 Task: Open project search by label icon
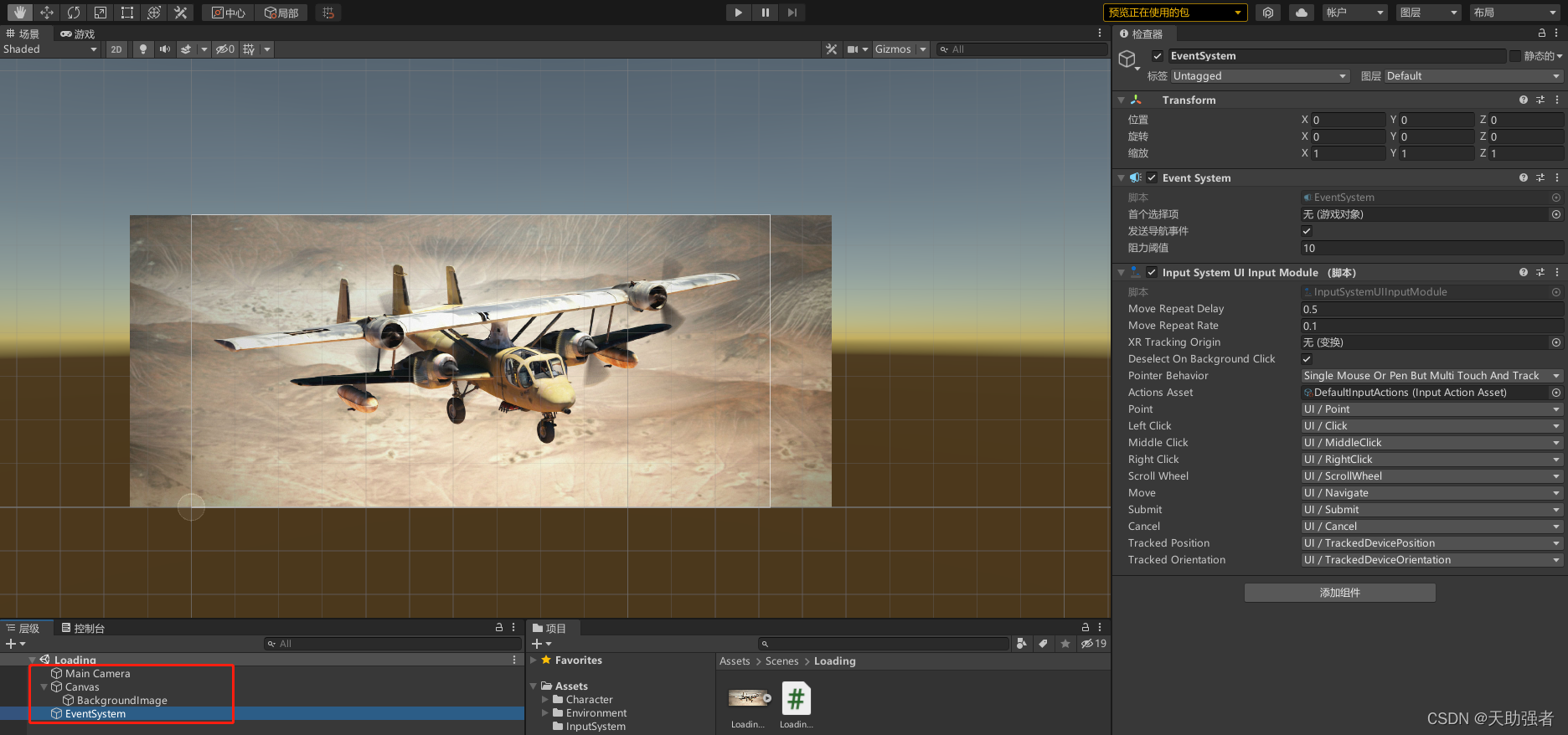pyautogui.click(x=1043, y=644)
